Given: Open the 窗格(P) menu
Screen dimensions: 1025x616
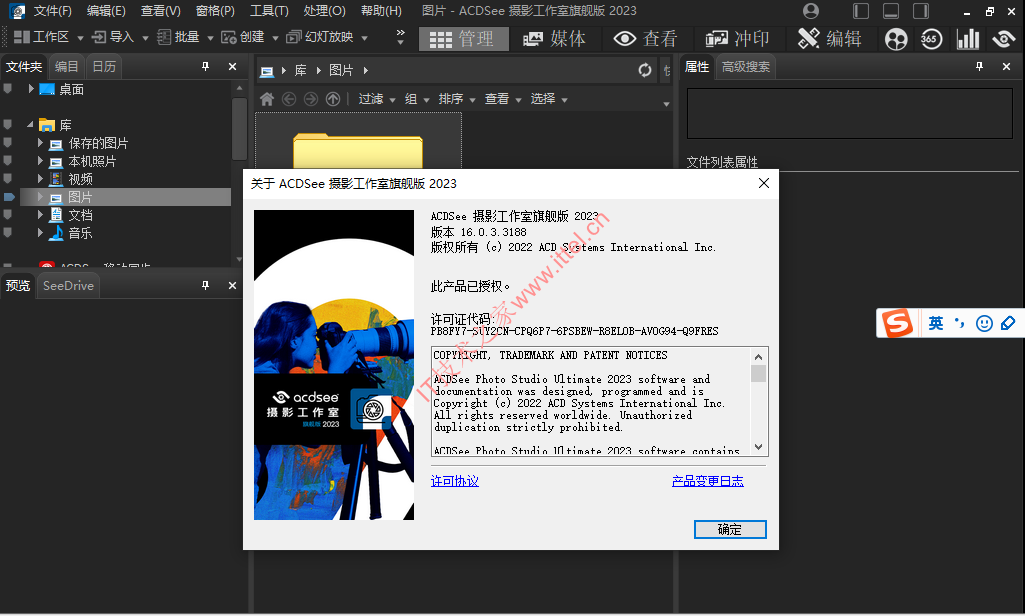Looking at the screenshot, I should point(215,11).
